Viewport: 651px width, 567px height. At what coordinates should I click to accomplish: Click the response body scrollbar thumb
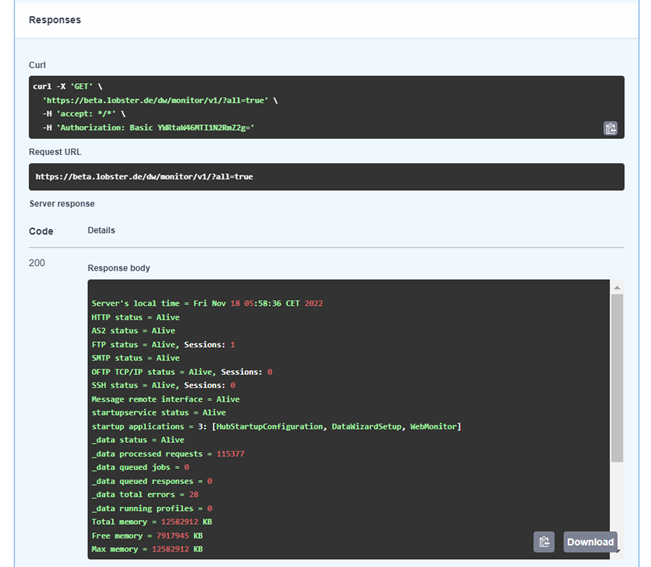(616, 380)
